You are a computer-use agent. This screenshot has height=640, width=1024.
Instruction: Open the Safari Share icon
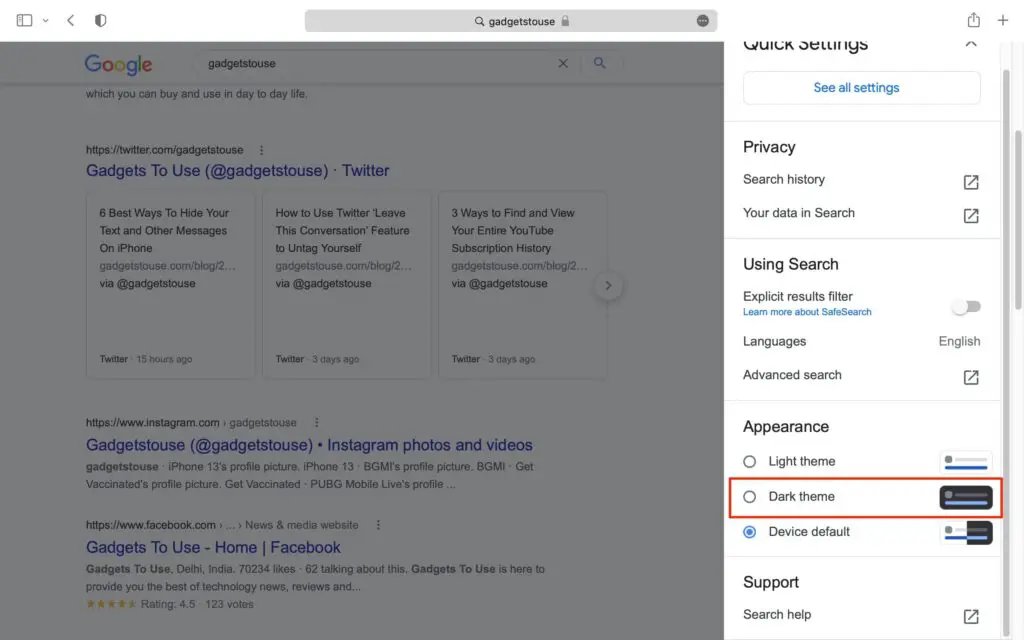(974, 20)
